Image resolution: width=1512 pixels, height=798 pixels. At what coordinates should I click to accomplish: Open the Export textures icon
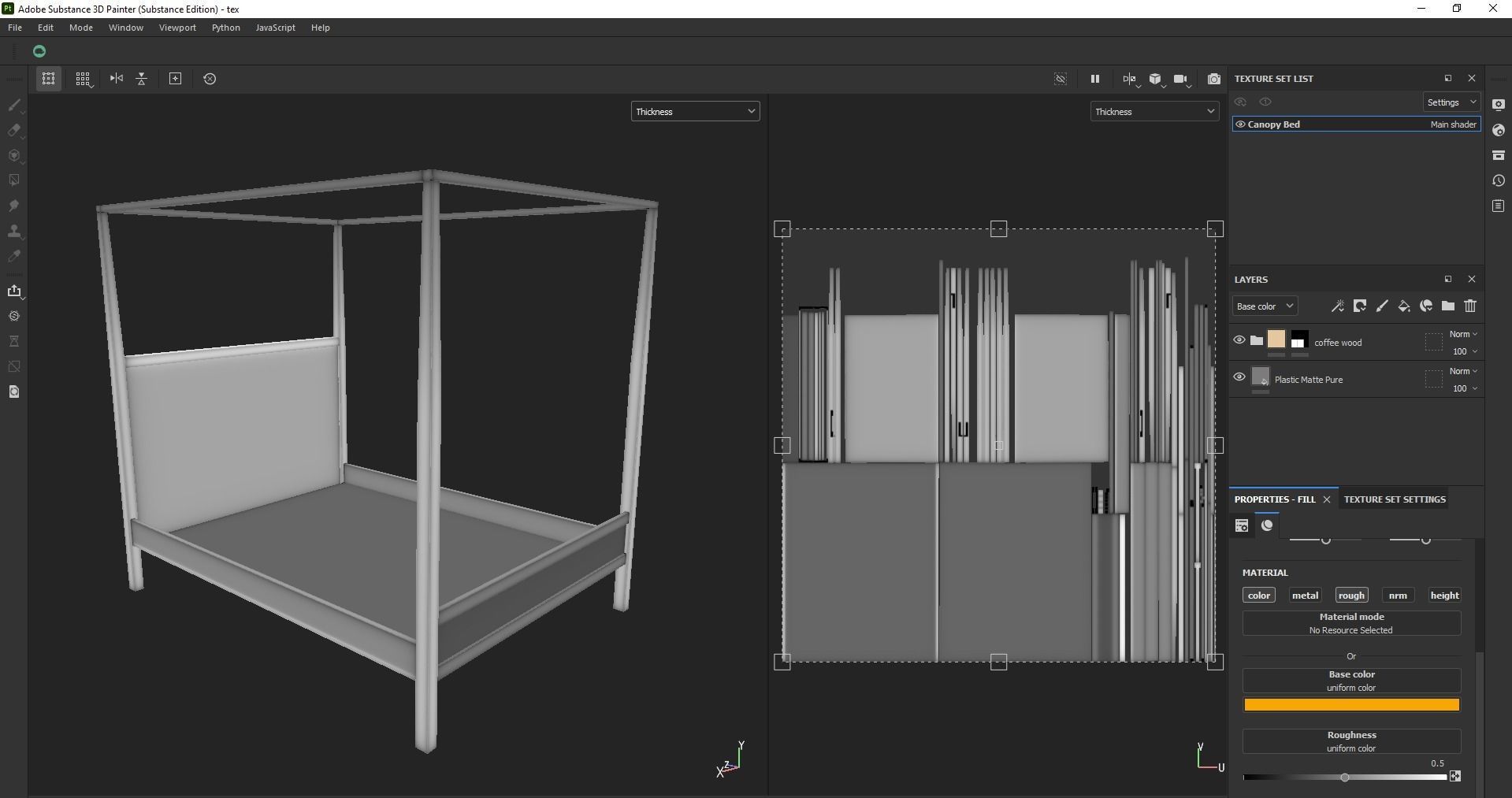(14, 291)
